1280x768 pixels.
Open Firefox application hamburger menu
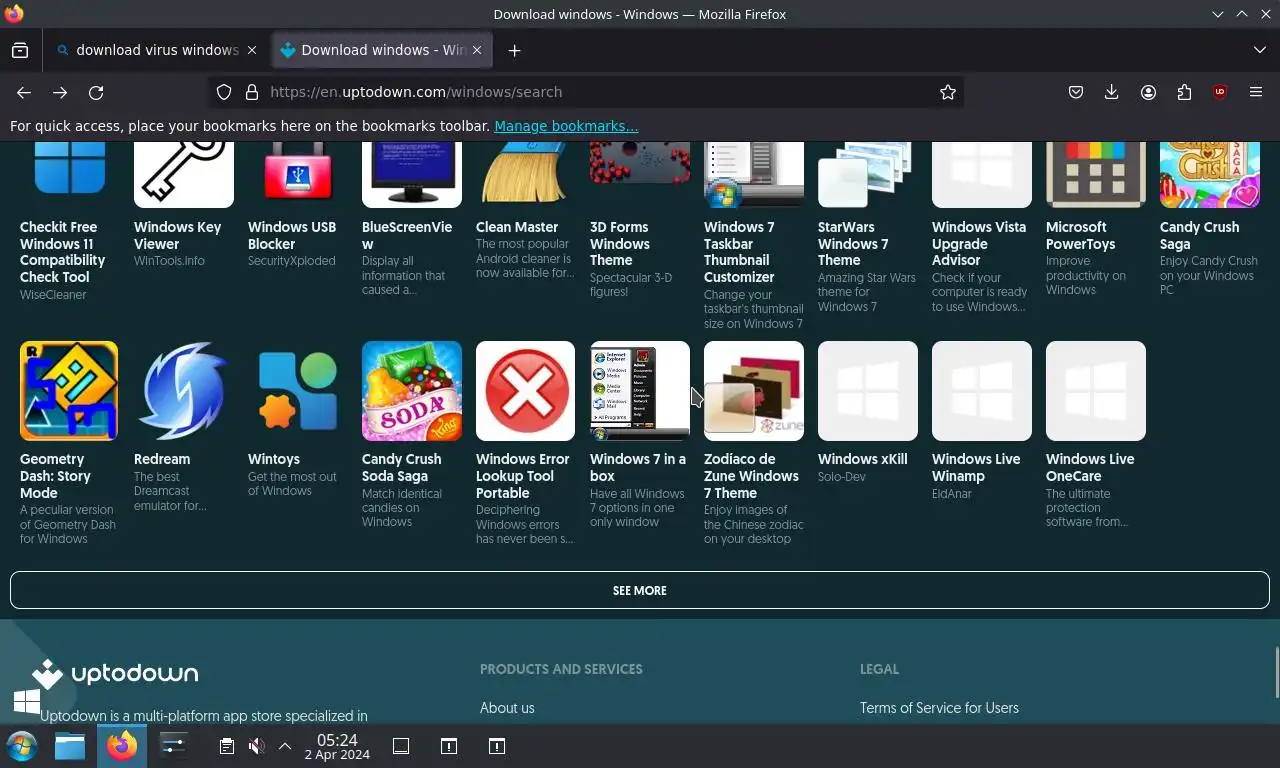1256,92
